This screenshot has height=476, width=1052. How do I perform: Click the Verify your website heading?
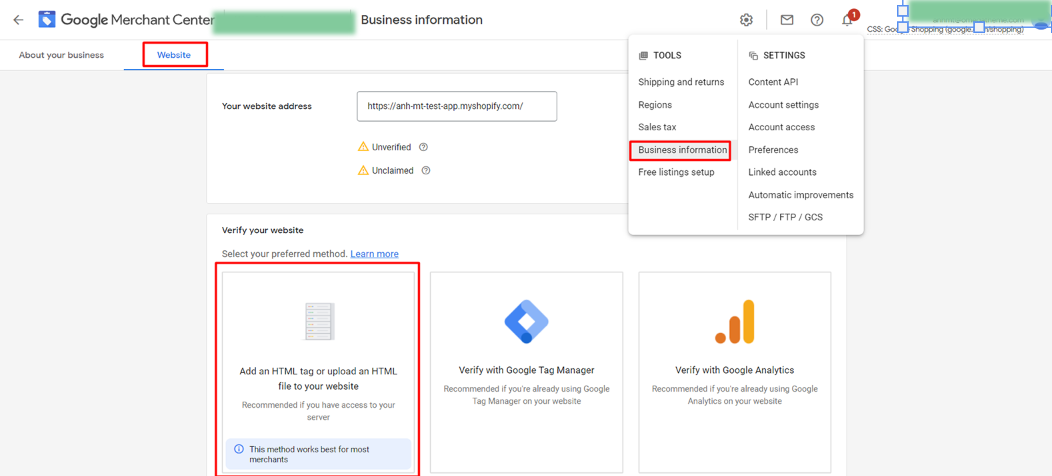(x=263, y=230)
